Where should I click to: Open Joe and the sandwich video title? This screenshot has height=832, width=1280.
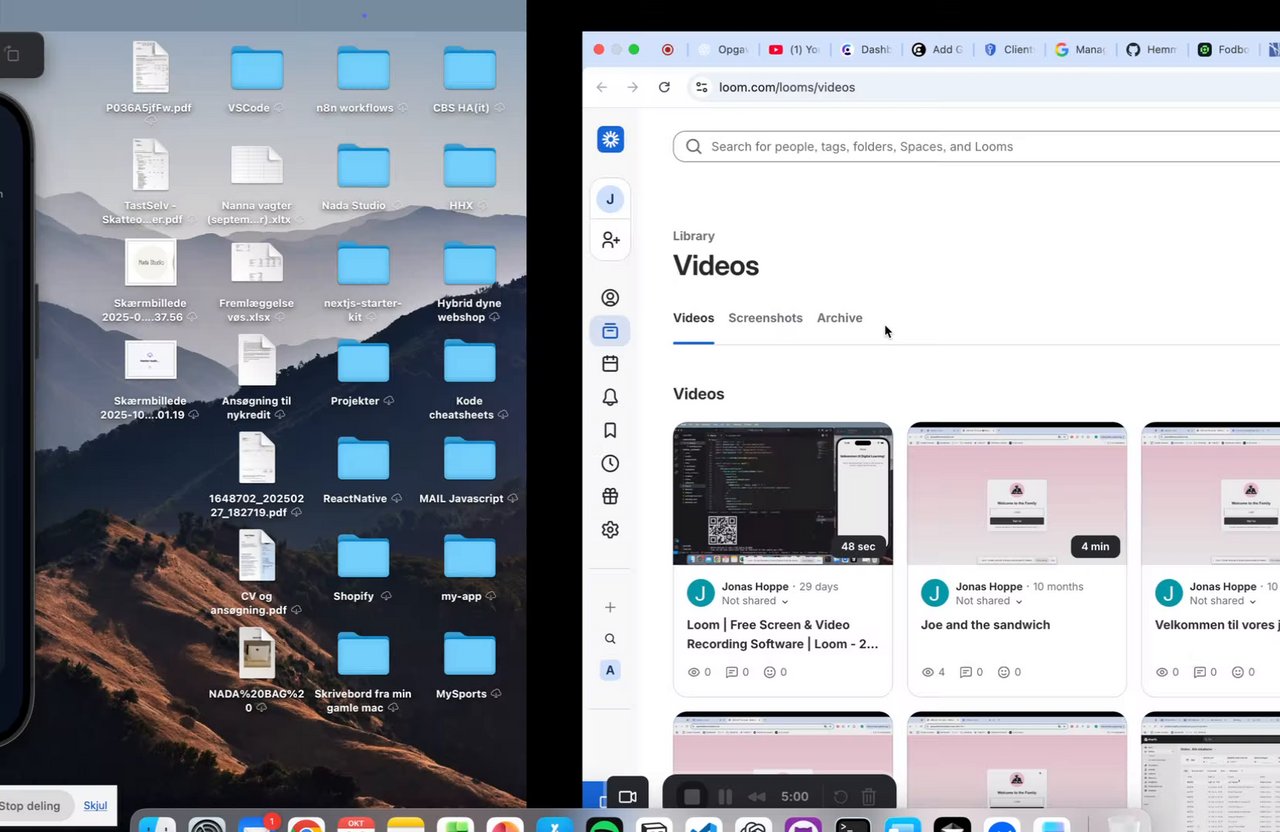(x=985, y=625)
